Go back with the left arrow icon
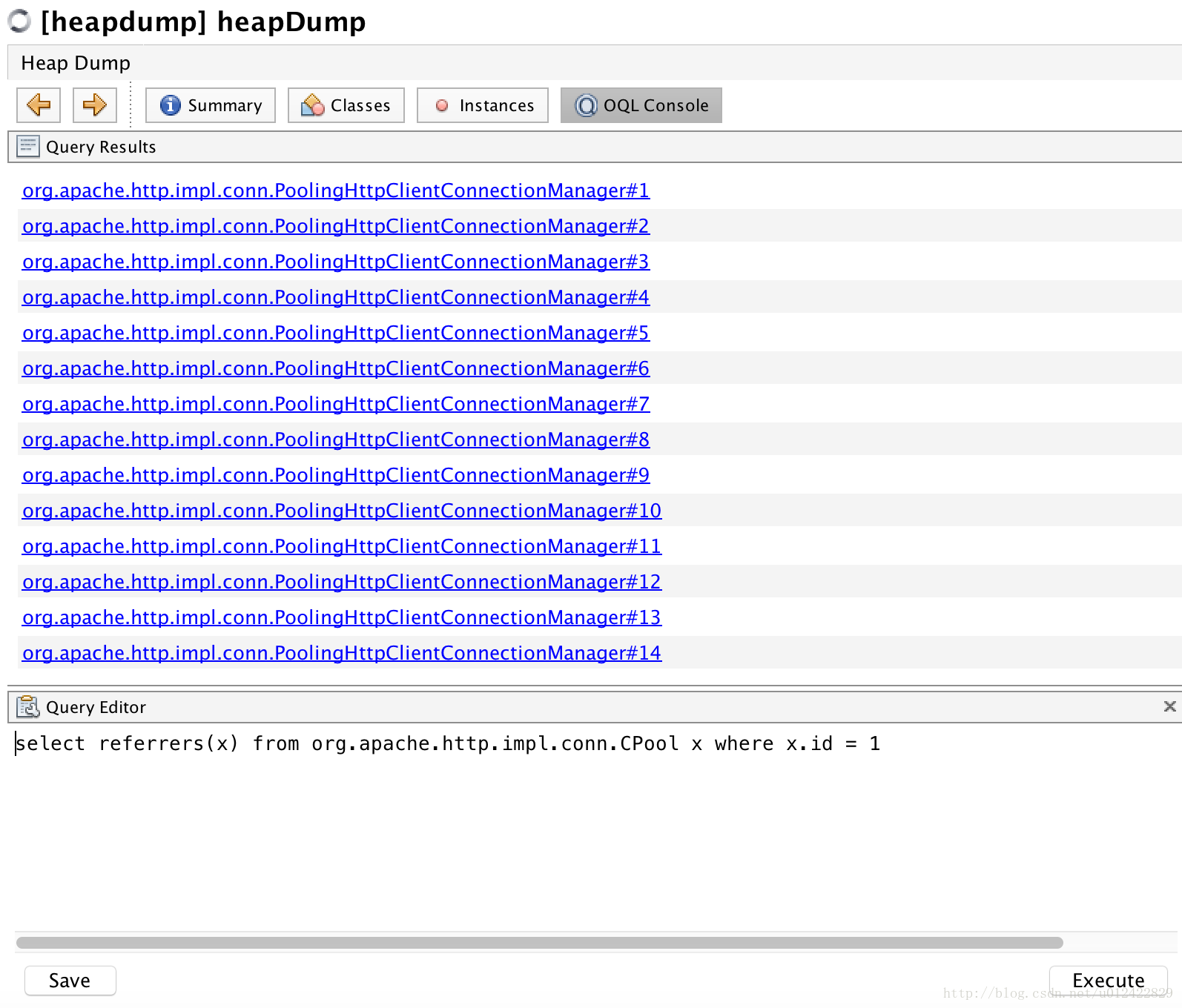The height and width of the screenshot is (1008, 1182). click(x=39, y=105)
